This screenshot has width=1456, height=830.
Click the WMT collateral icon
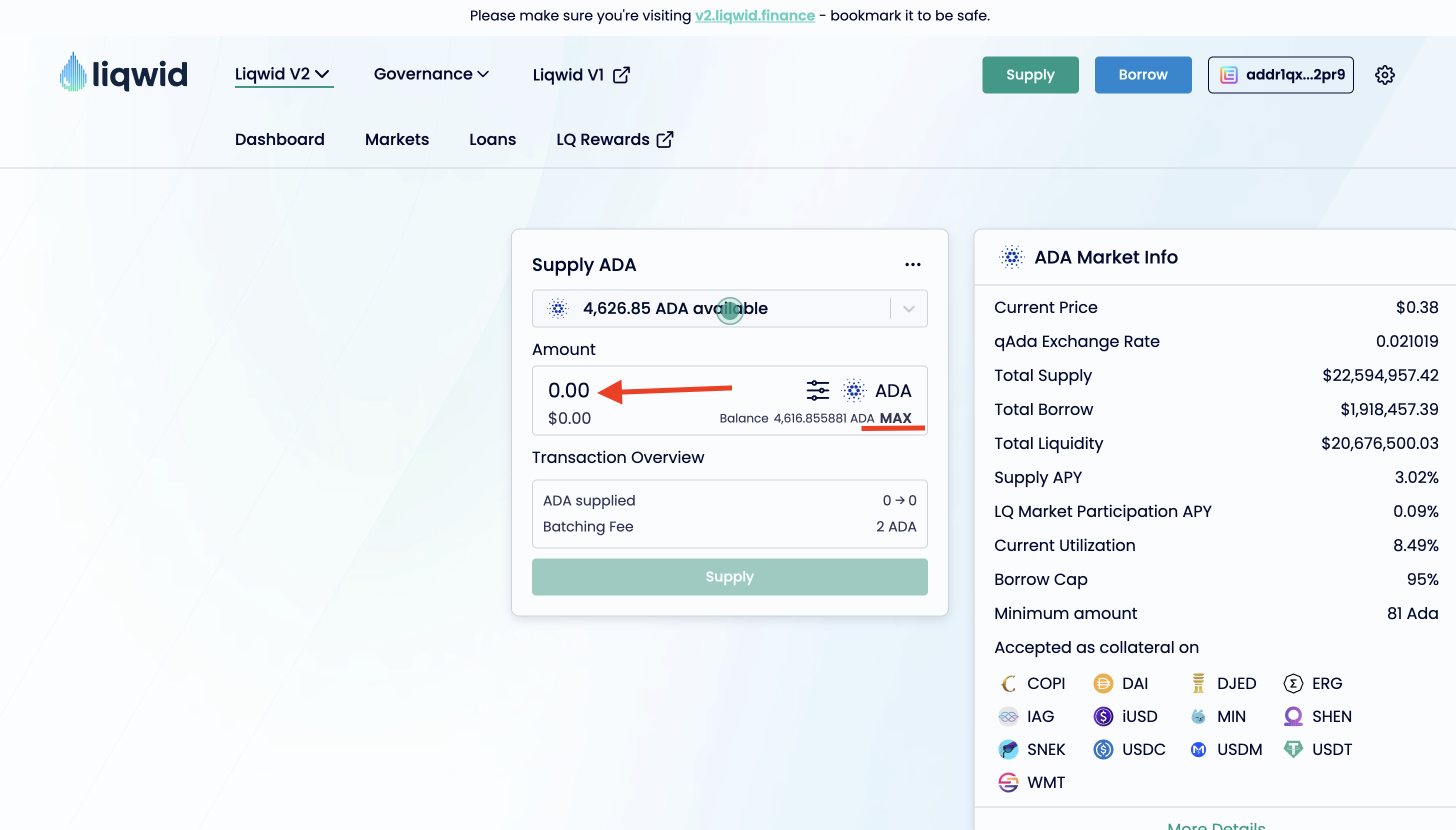[1008, 782]
